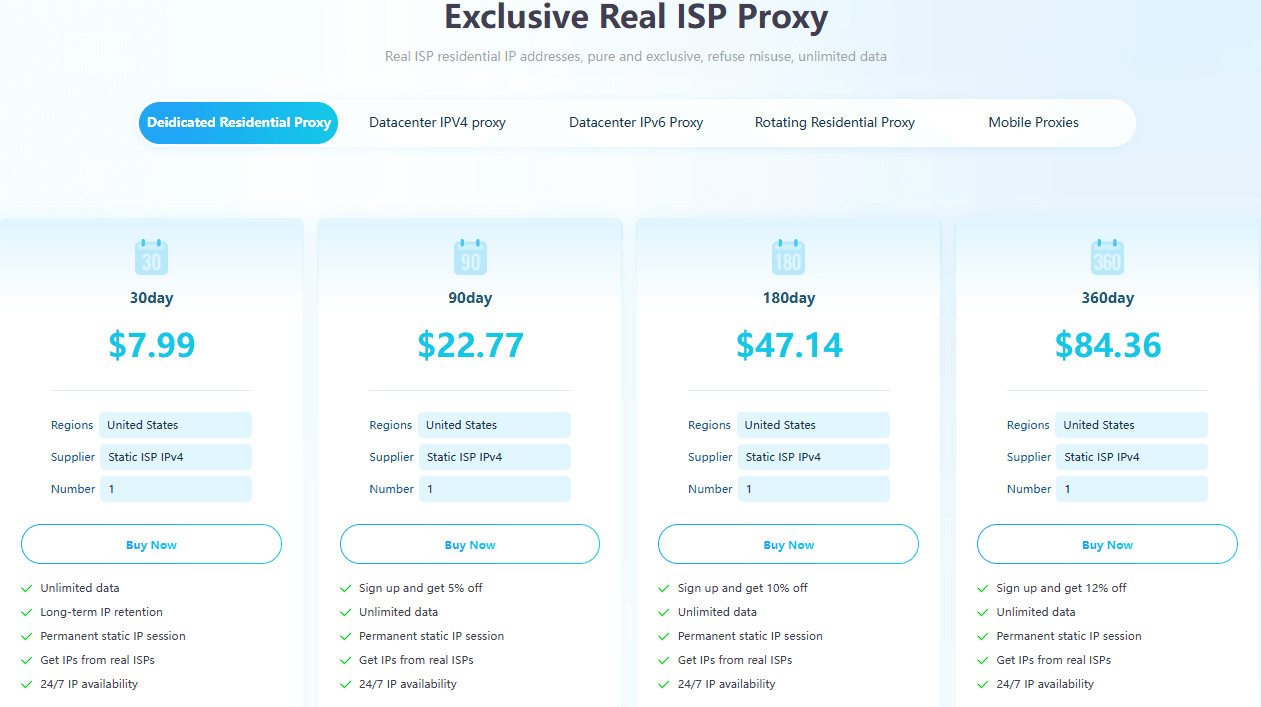The height and width of the screenshot is (707, 1261).
Task: Open the Mobile Proxies tab
Action: tap(1033, 123)
